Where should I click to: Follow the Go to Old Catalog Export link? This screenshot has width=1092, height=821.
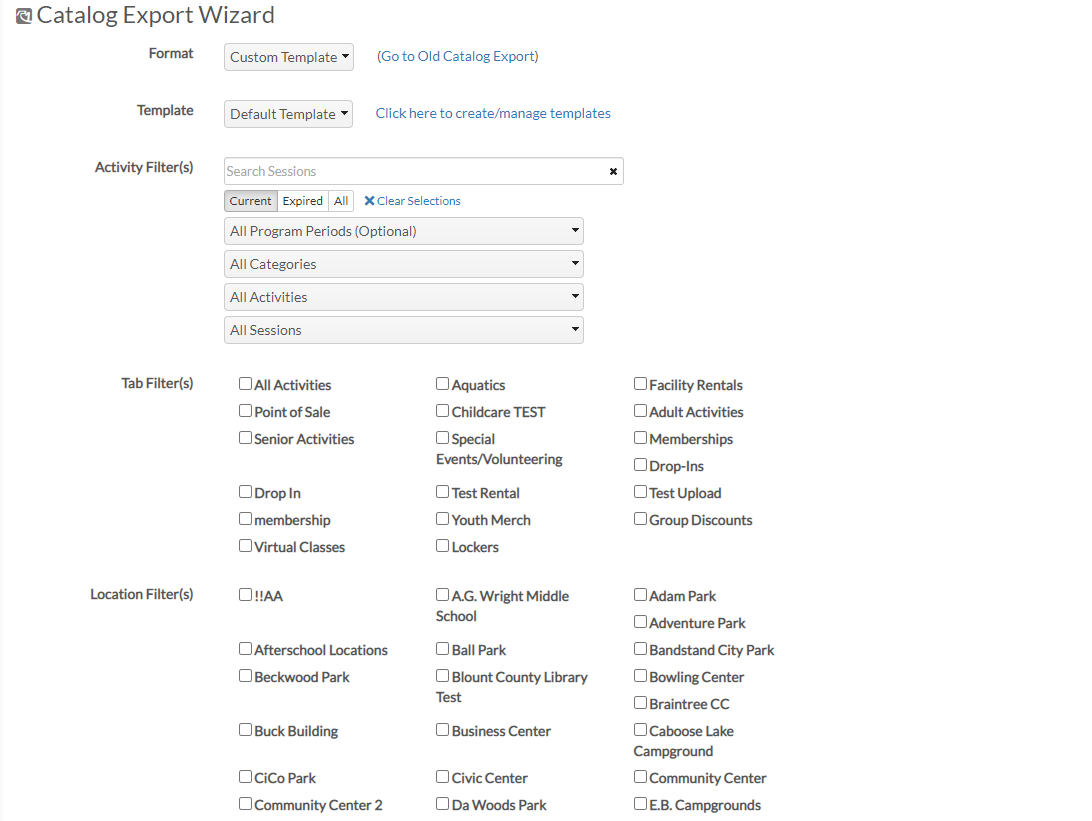(458, 56)
